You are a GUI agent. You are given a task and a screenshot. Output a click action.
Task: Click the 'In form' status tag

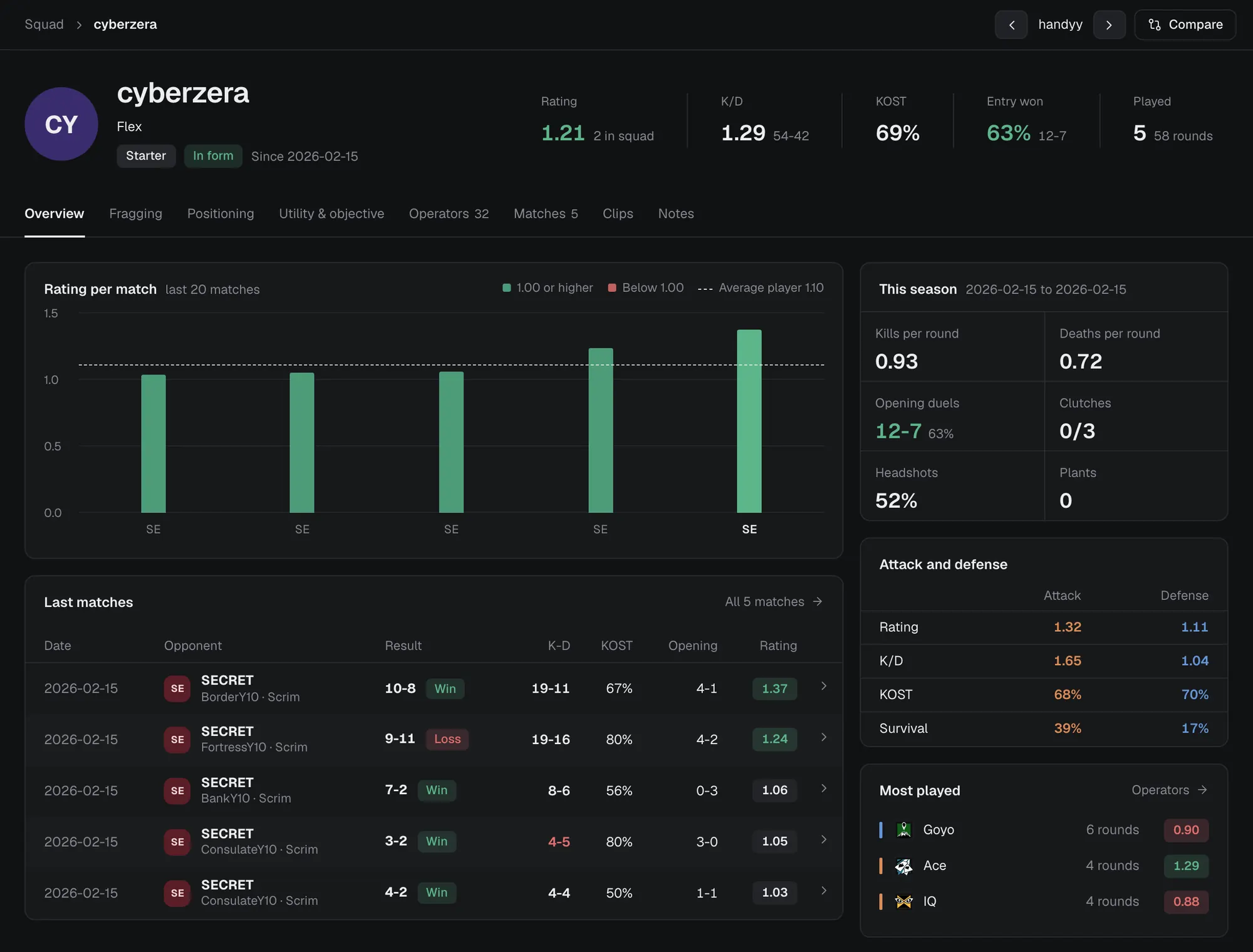tap(213, 156)
